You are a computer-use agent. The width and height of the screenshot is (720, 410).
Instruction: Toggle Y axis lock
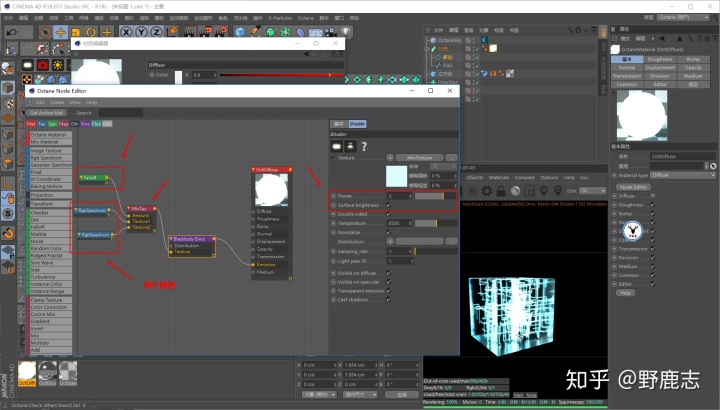141,32
